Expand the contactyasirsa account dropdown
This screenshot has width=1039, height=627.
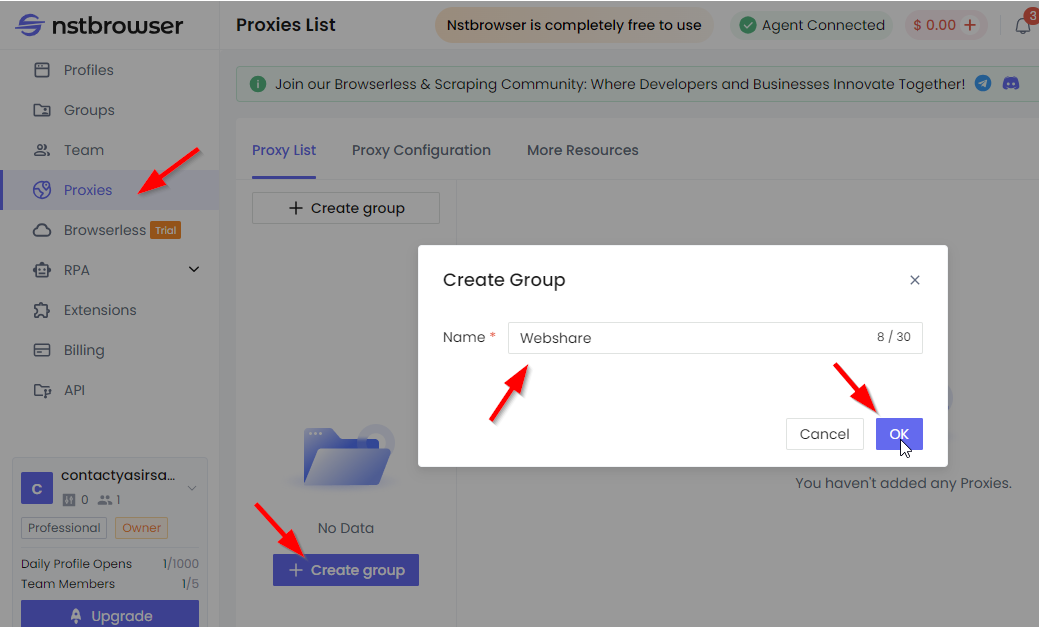tap(191, 488)
